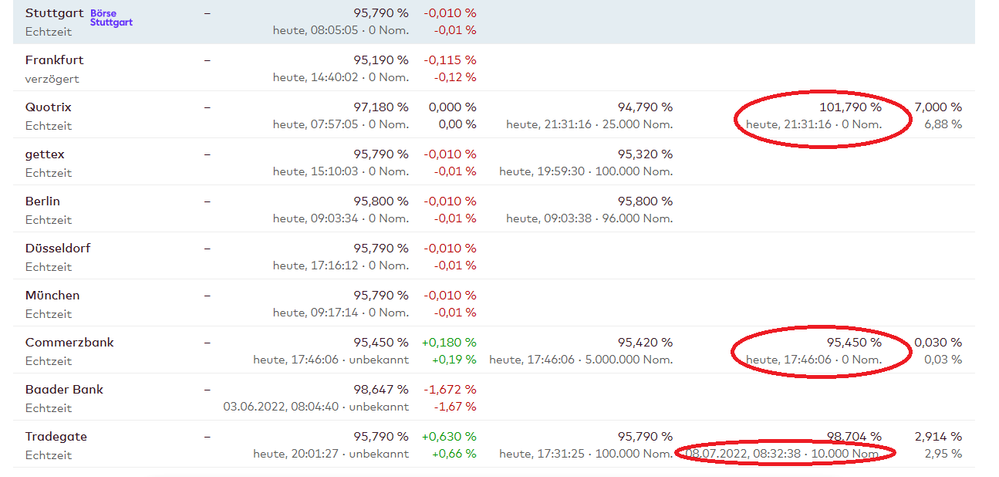
Task: Select Quotrix spread value 7,000 %
Action: [937, 107]
